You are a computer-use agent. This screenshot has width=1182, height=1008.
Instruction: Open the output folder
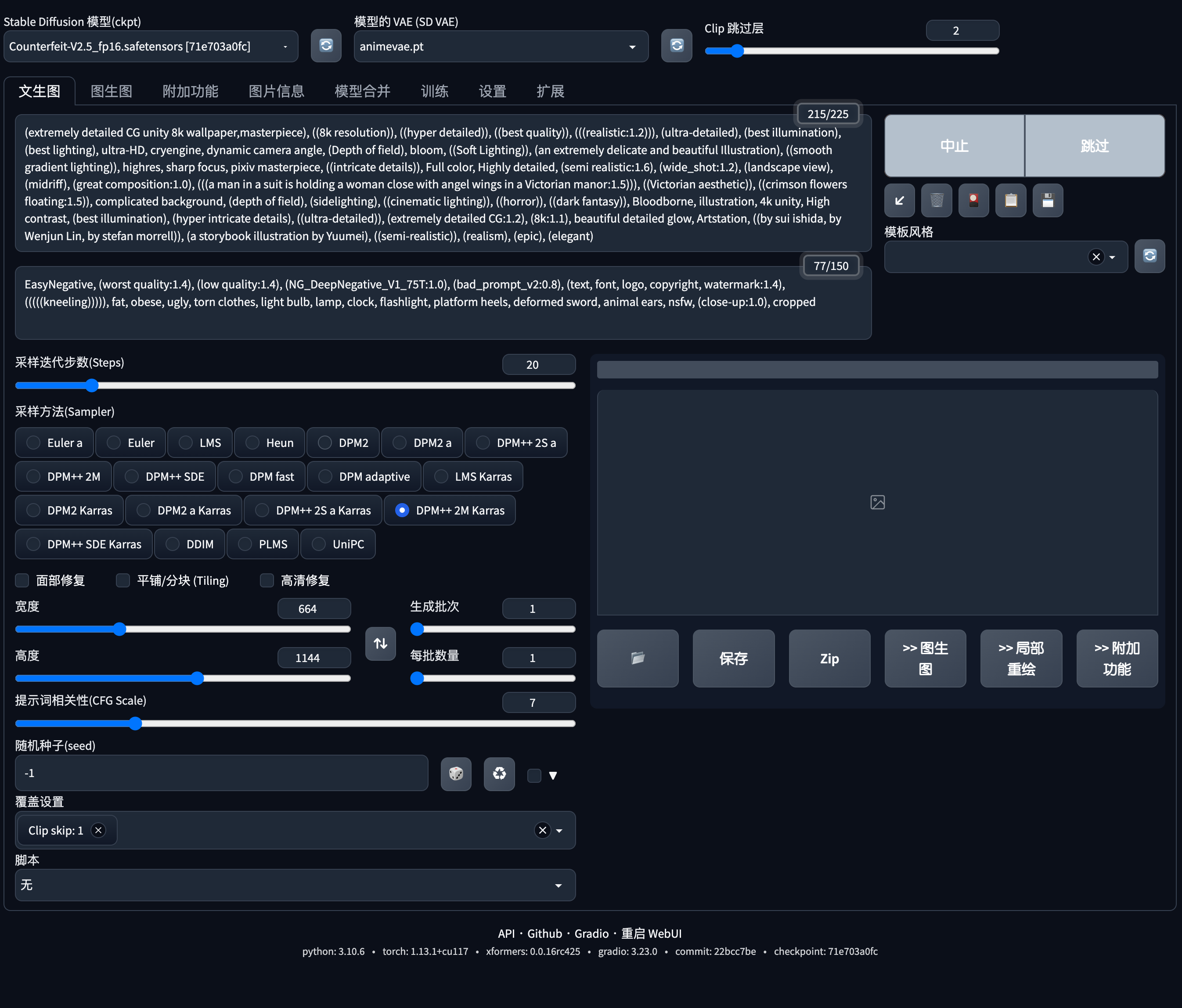point(638,658)
